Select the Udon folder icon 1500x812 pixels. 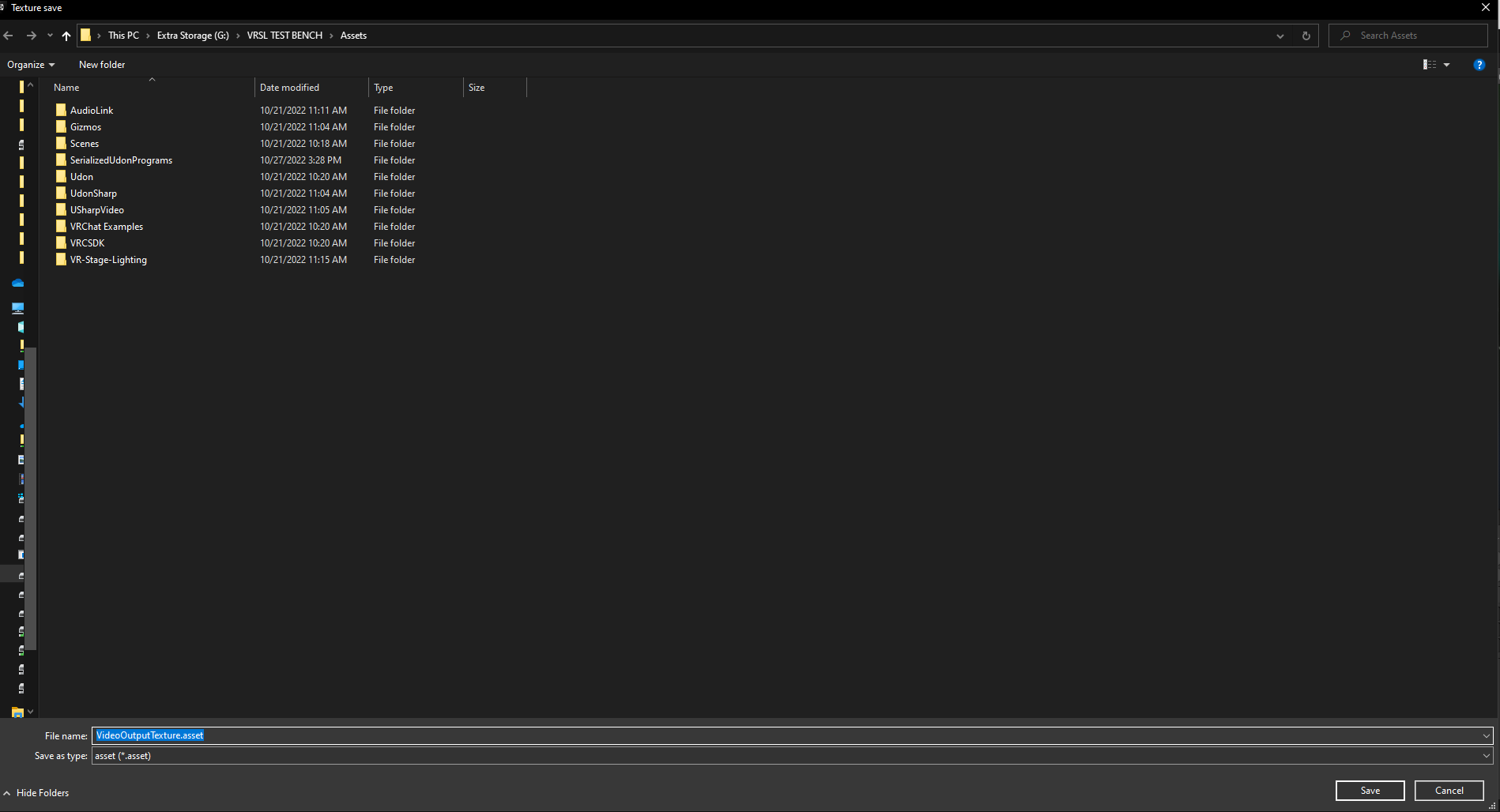61,176
